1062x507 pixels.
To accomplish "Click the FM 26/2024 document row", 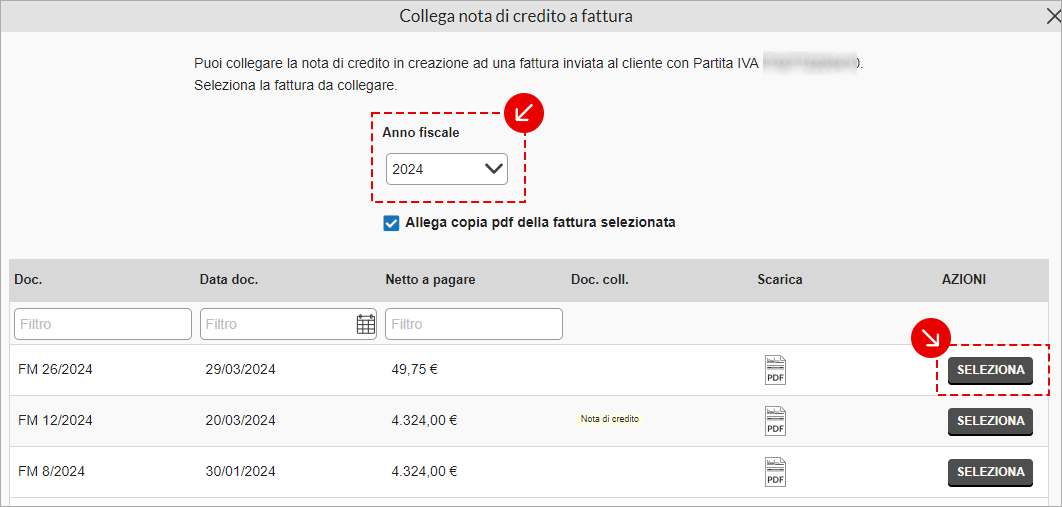I will [x=530, y=370].
